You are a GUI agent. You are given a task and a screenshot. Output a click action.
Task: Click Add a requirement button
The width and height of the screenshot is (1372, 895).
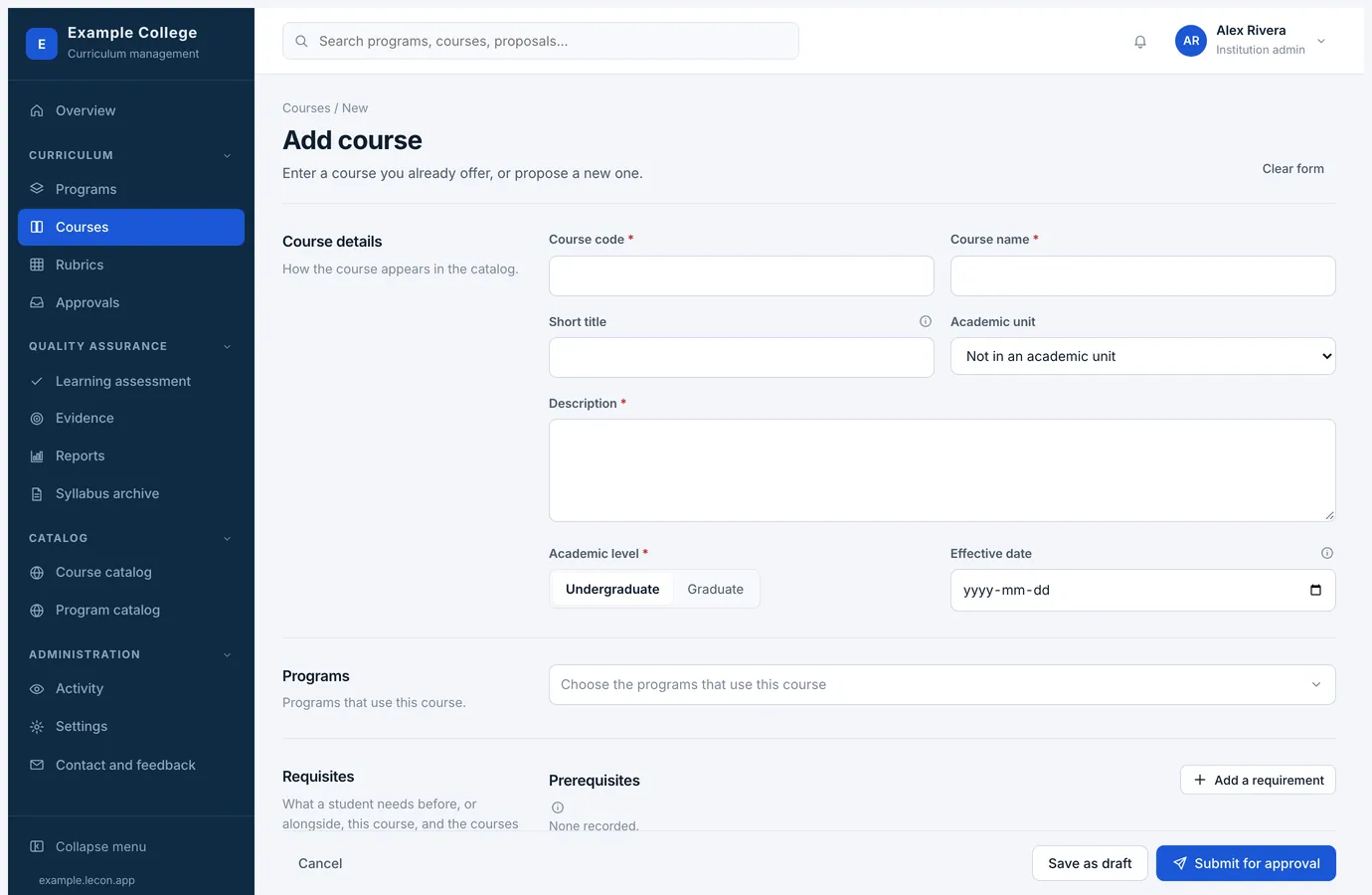[x=1258, y=780]
